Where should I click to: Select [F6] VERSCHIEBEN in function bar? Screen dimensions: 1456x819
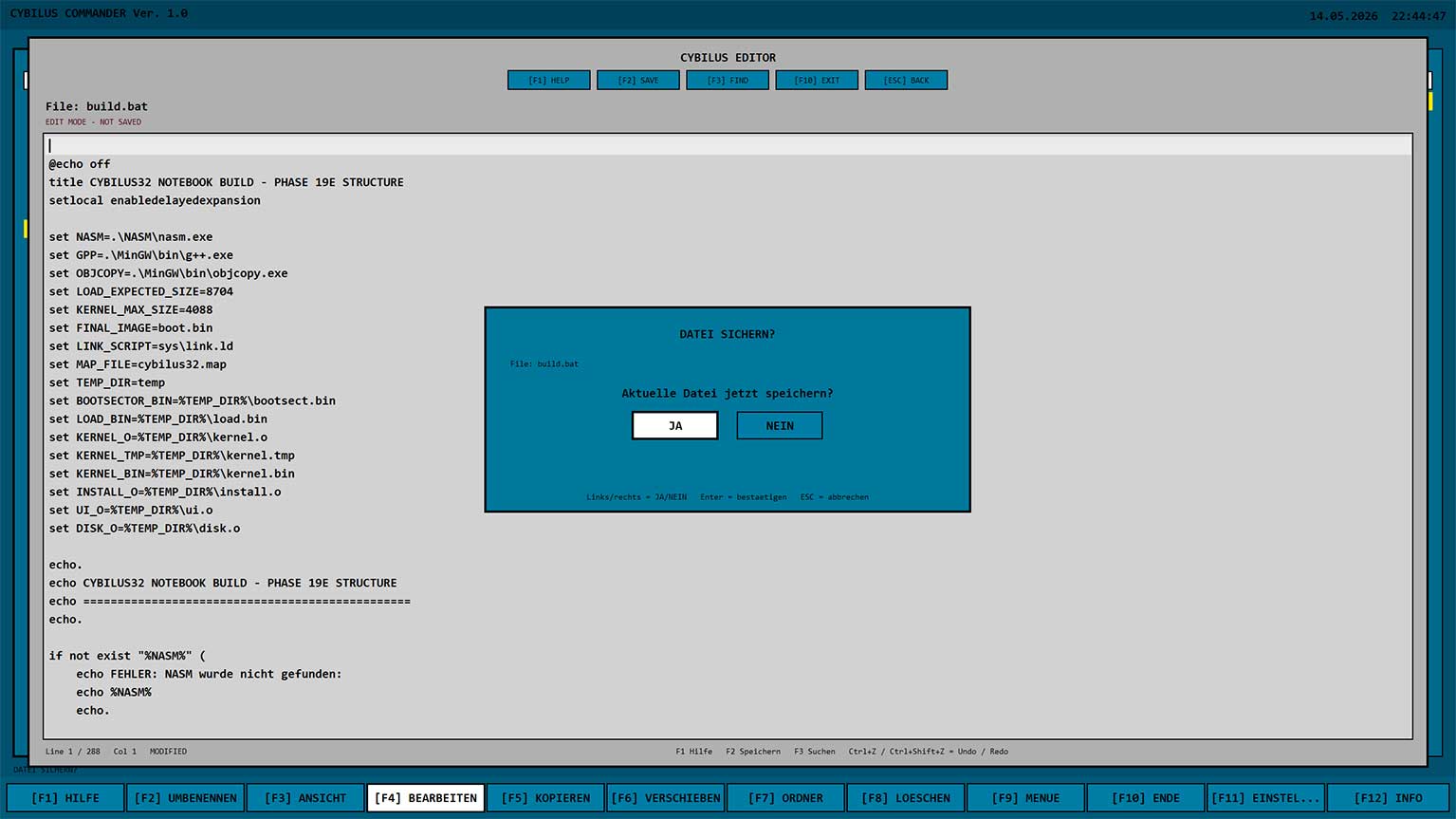(666, 798)
